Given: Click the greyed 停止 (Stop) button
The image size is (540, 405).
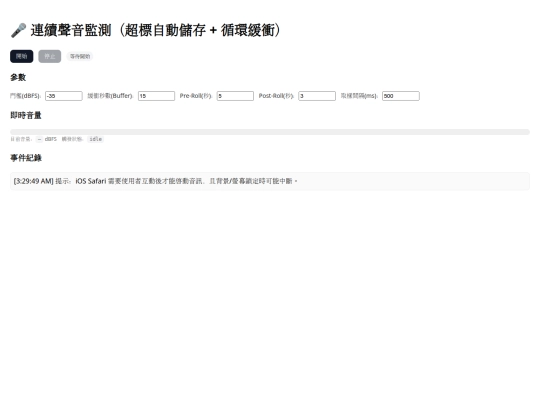Looking at the screenshot, I should click(x=50, y=56).
